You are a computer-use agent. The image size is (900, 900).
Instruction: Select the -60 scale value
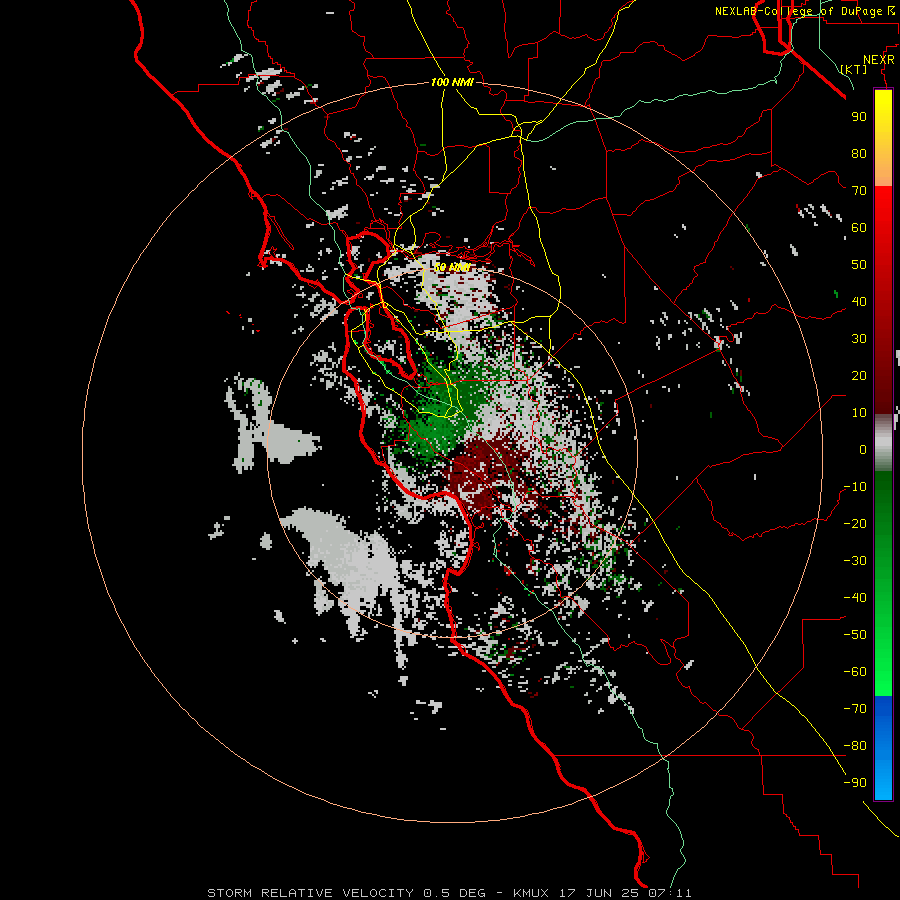tap(855, 672)
